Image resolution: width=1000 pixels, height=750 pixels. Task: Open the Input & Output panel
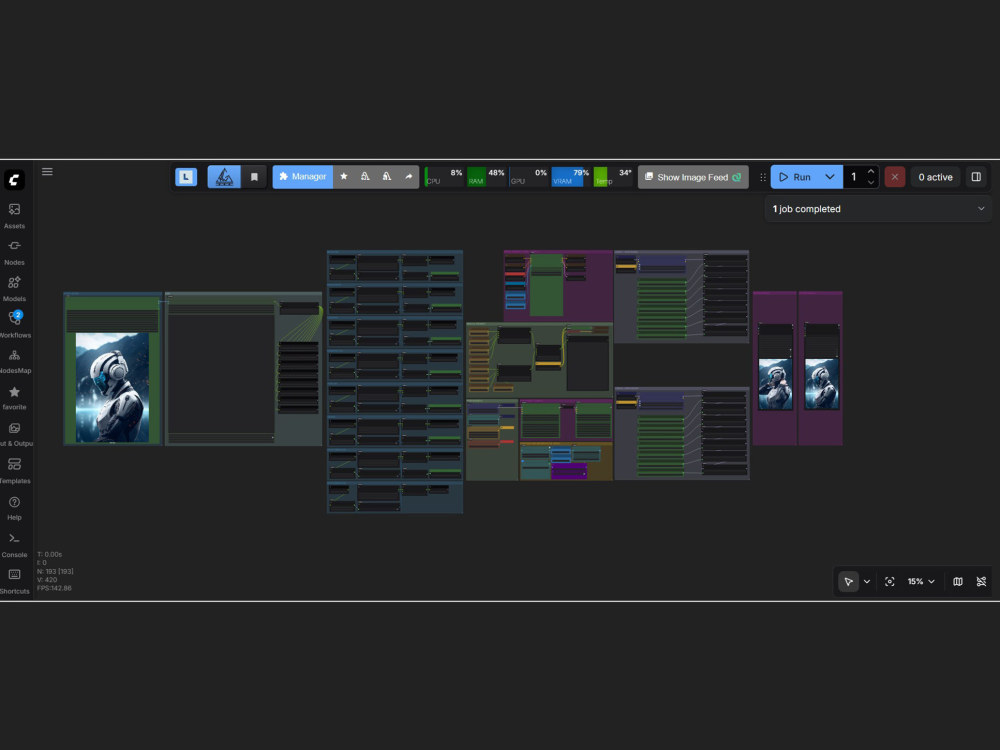point(14,434)
